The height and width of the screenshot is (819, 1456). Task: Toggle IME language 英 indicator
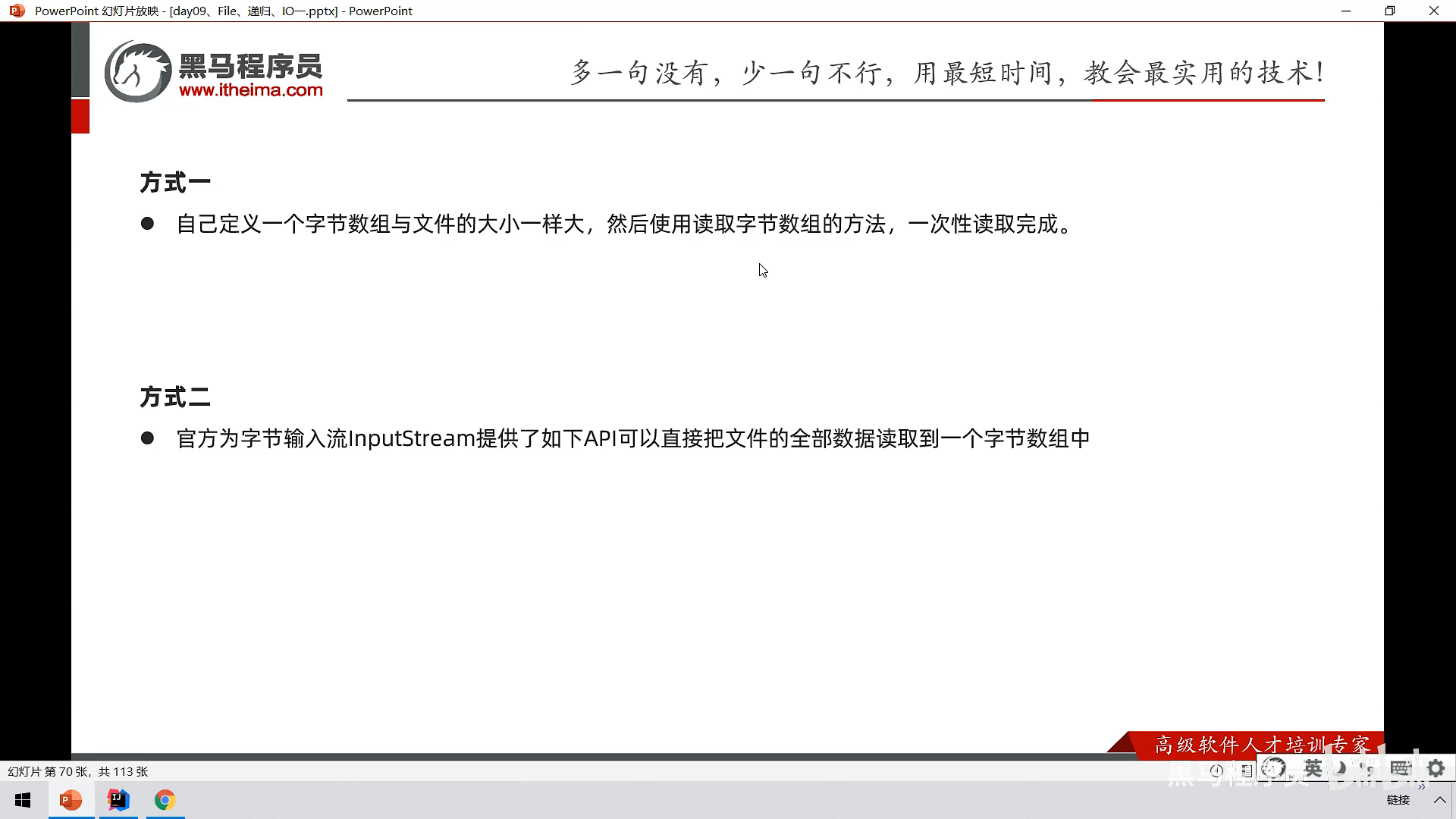(x=1313, y=769)
